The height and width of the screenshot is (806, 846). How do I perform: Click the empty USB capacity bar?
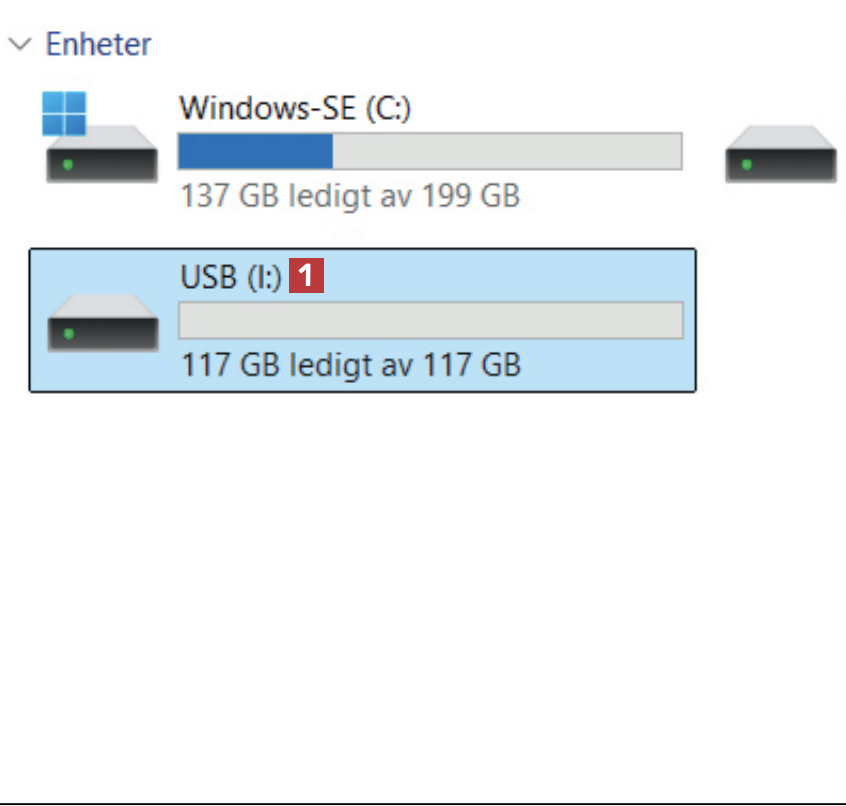430,321
